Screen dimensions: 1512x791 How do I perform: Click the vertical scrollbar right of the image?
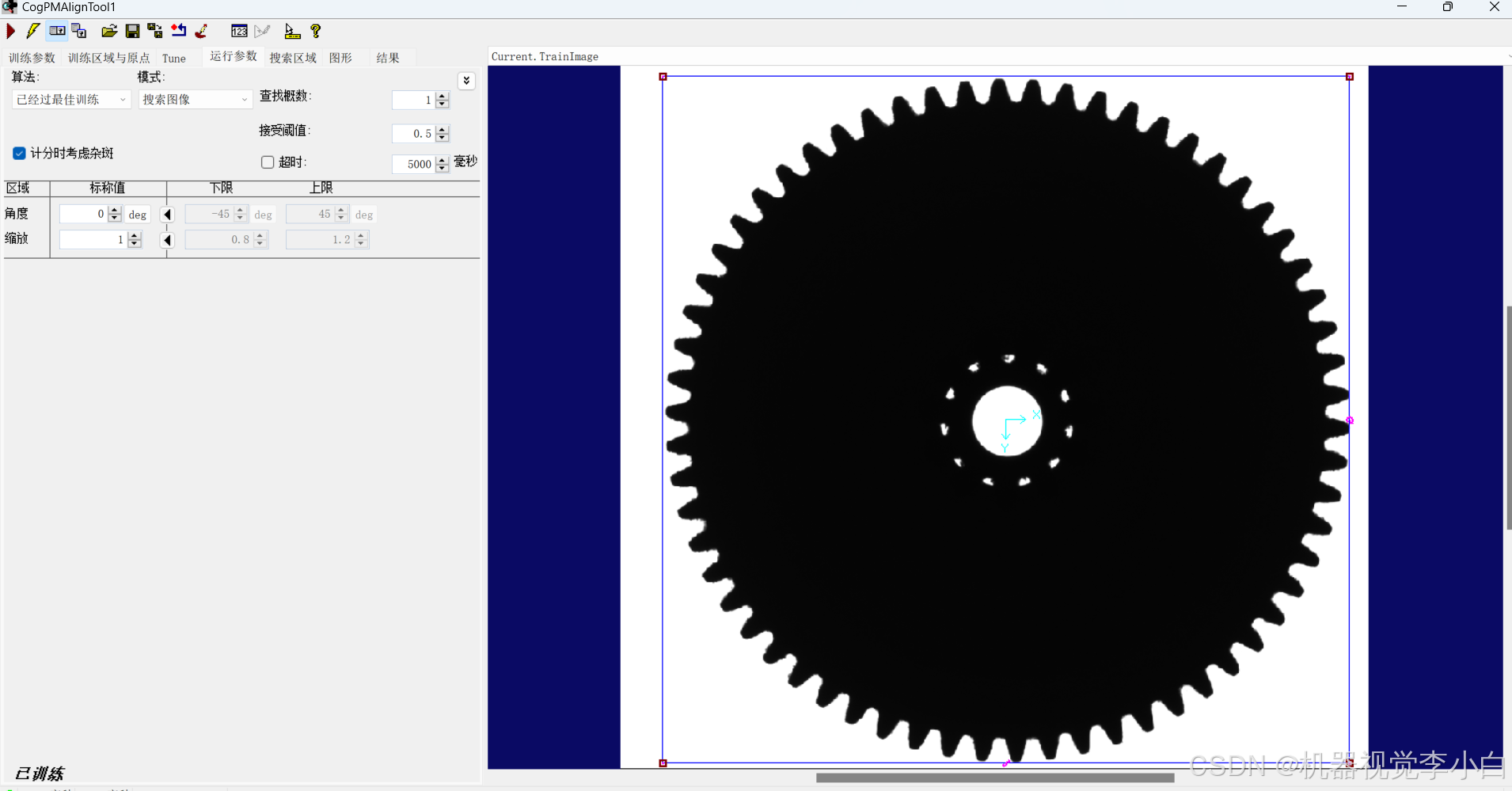coord(1509,418)
